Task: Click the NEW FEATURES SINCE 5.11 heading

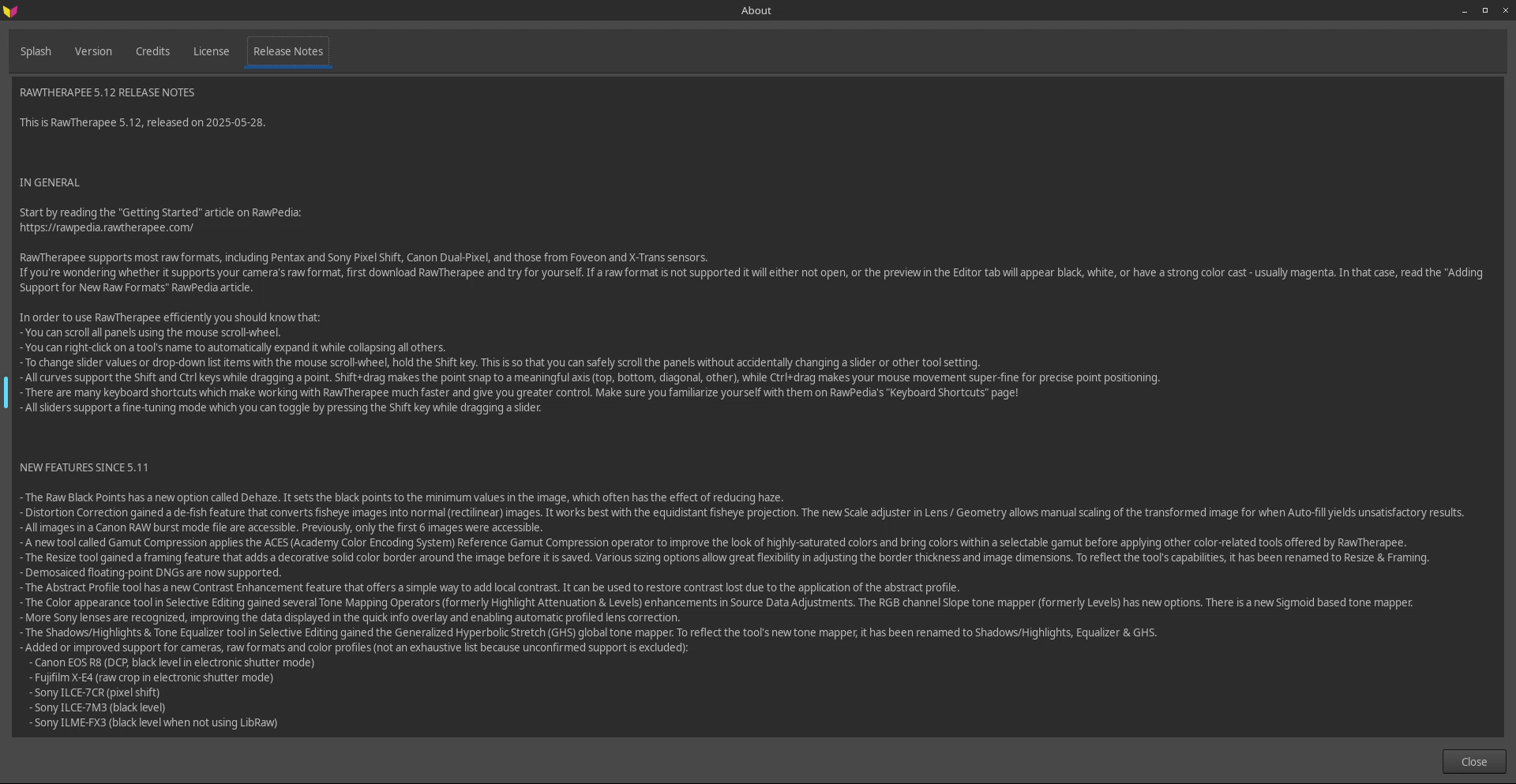Action: [x=84, y=467]
